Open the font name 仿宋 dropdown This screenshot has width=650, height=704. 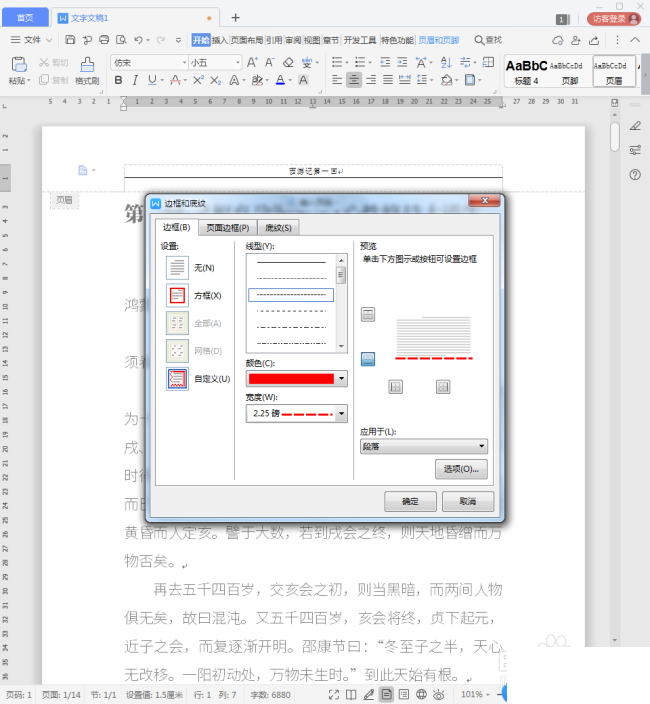pos(184,62)
